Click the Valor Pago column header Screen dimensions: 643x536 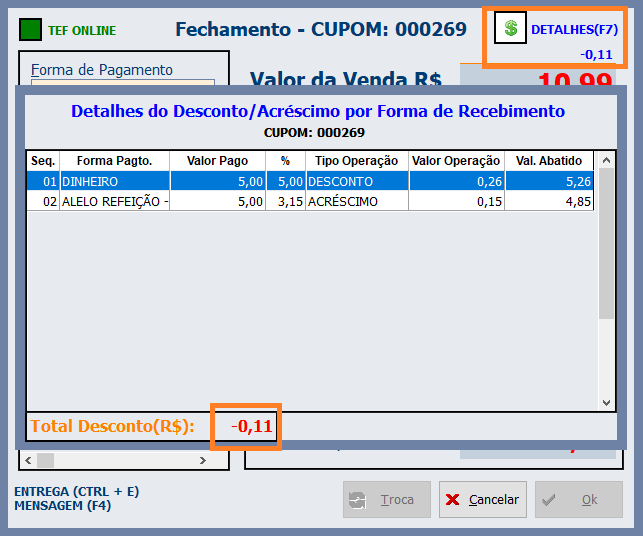217,161
